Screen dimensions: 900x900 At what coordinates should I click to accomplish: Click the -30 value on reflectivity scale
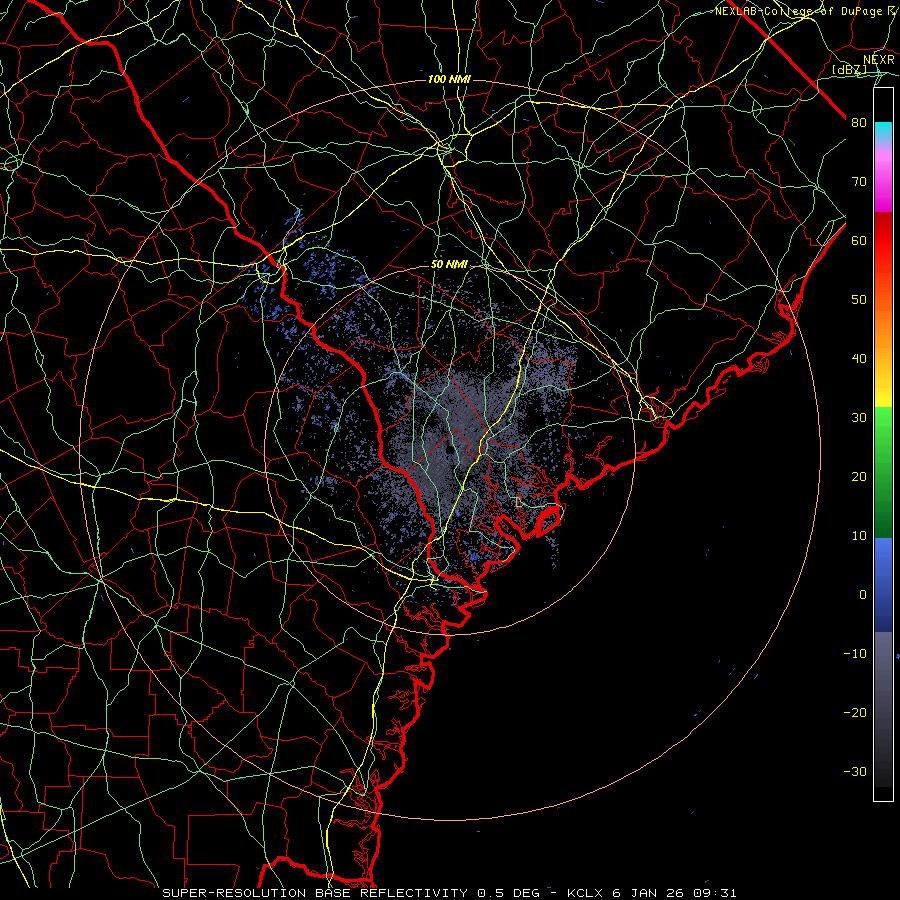tap(855, 771)
